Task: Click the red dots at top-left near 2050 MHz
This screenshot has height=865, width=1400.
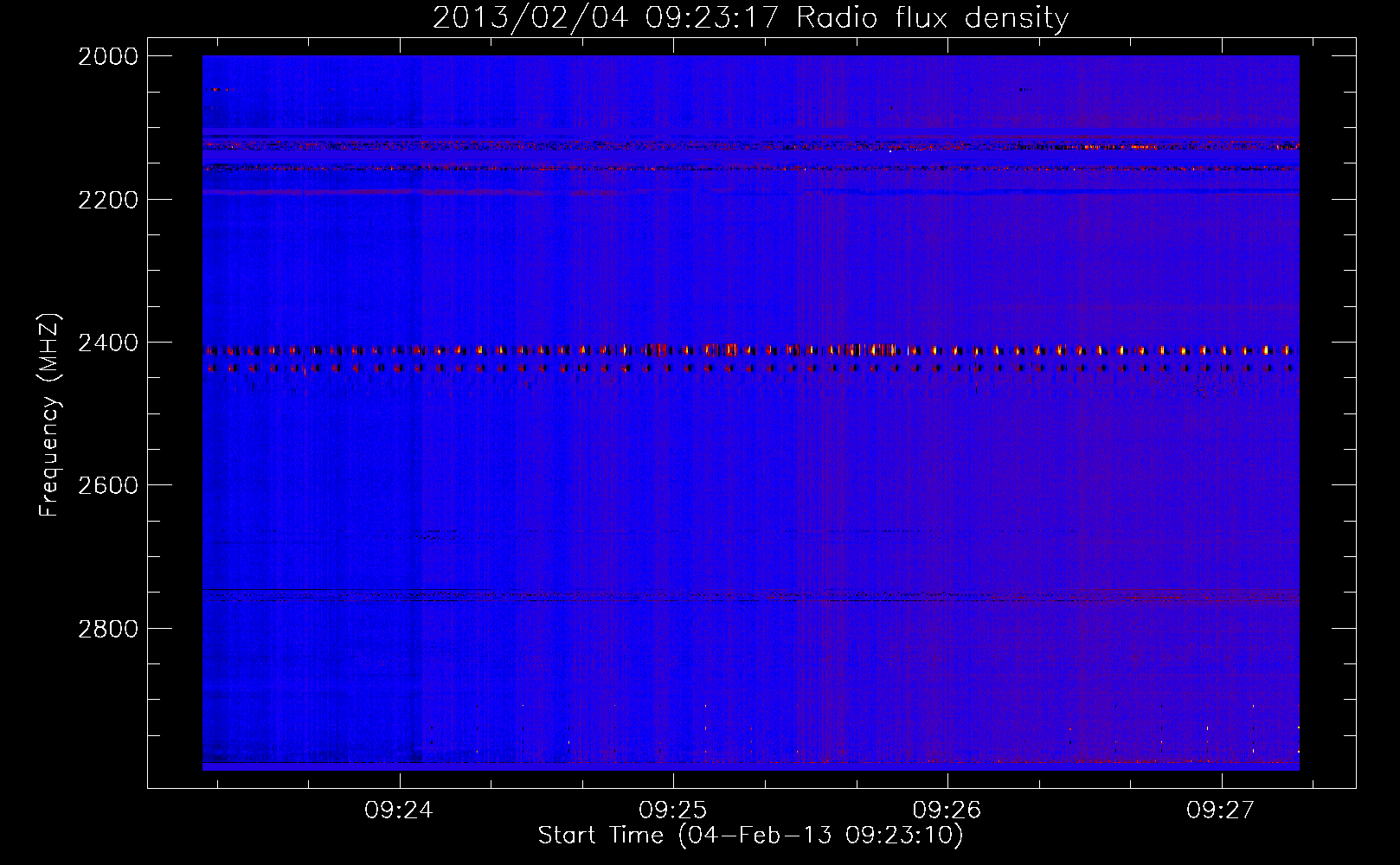Action: [x=215, y=89]
